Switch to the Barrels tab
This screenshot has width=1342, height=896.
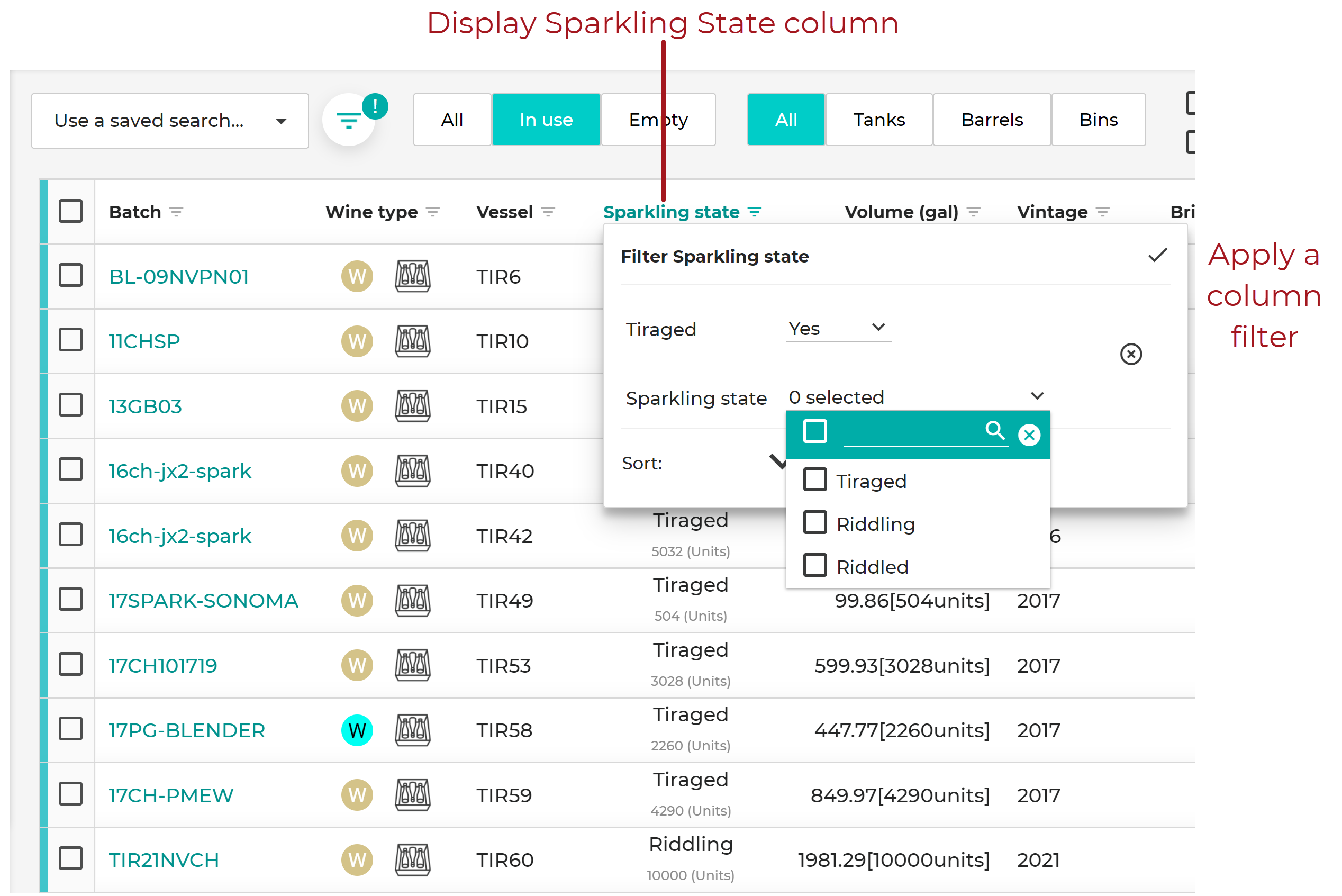pos(992,120)
